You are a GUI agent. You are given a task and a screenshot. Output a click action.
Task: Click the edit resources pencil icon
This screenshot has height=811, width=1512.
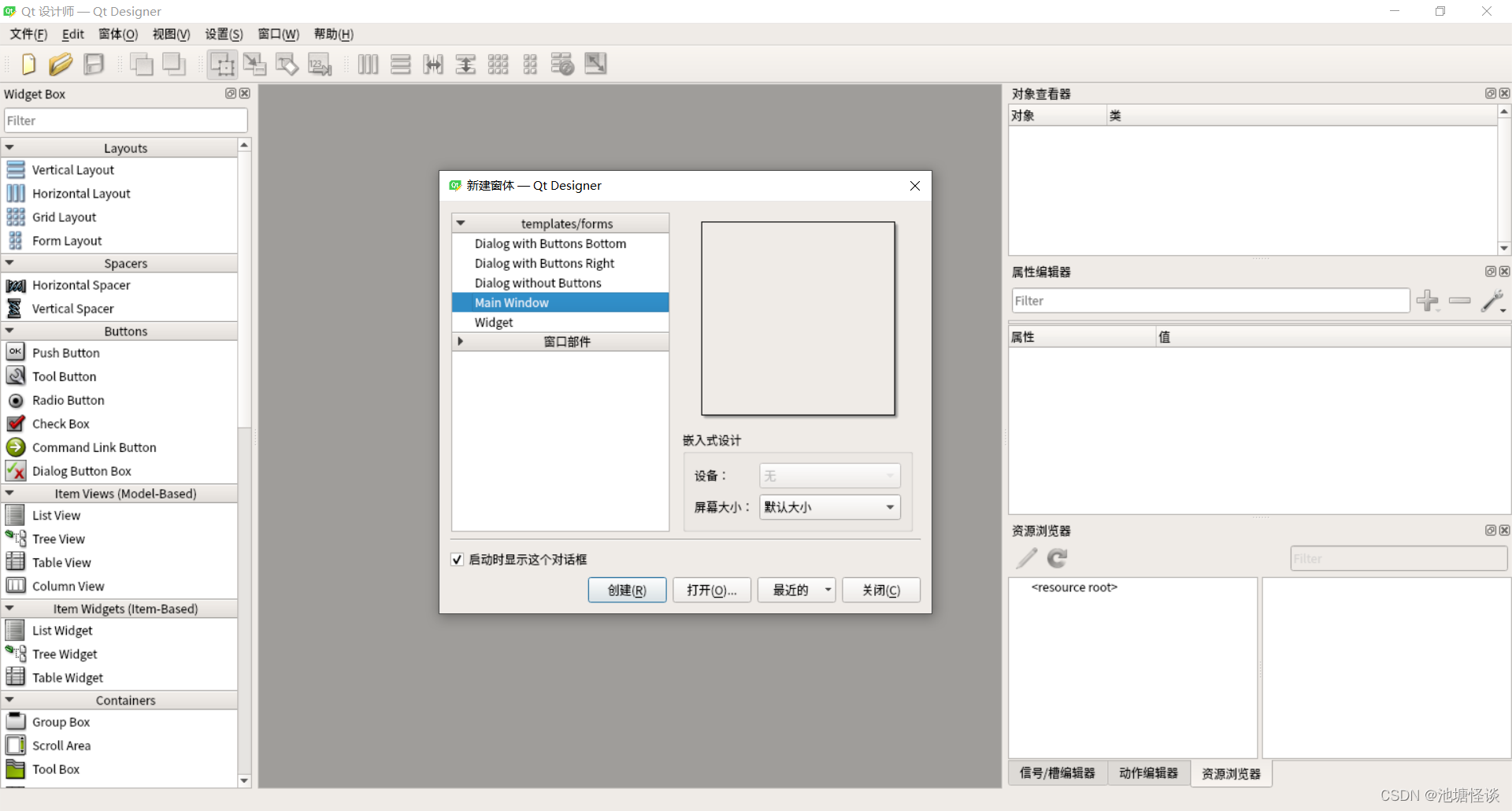click(1026, 558)
